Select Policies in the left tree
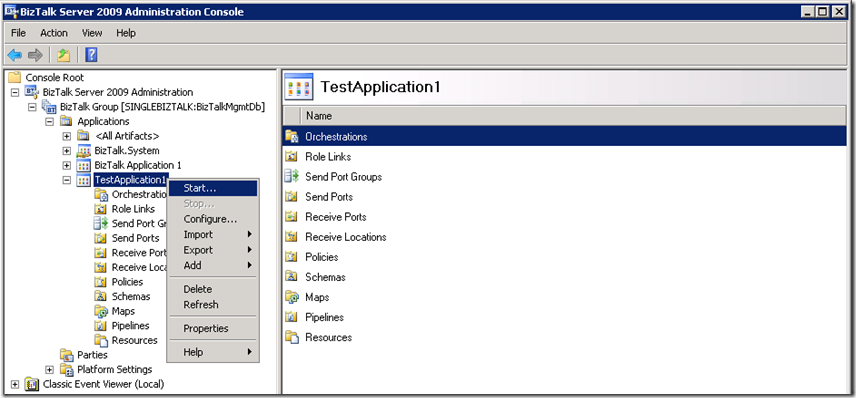Image resolution: width=856 pixels, height=398 pixels. tap(127, 282)
